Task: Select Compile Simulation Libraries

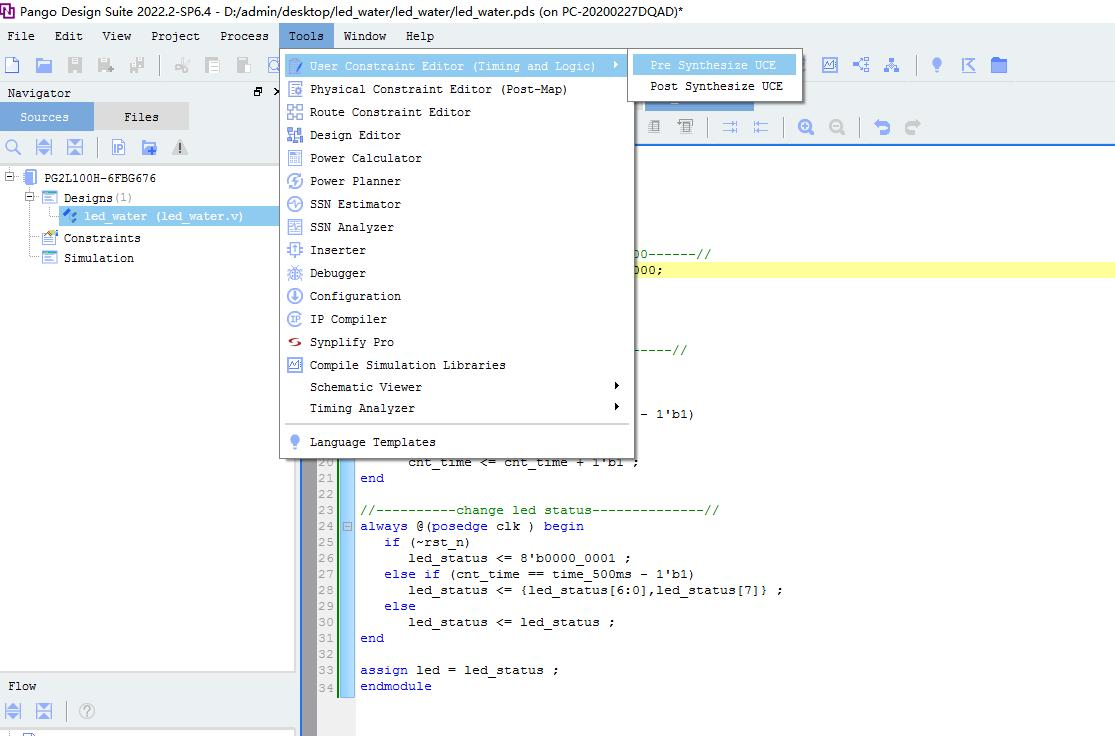Action: (x=456, y=365)
